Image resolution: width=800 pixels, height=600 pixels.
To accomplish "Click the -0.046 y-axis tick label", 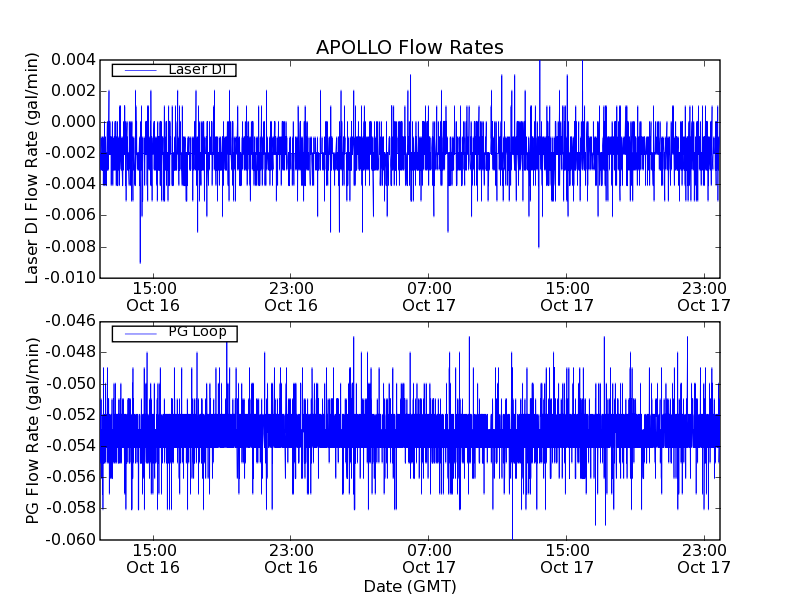I will (x=71, y=321).
